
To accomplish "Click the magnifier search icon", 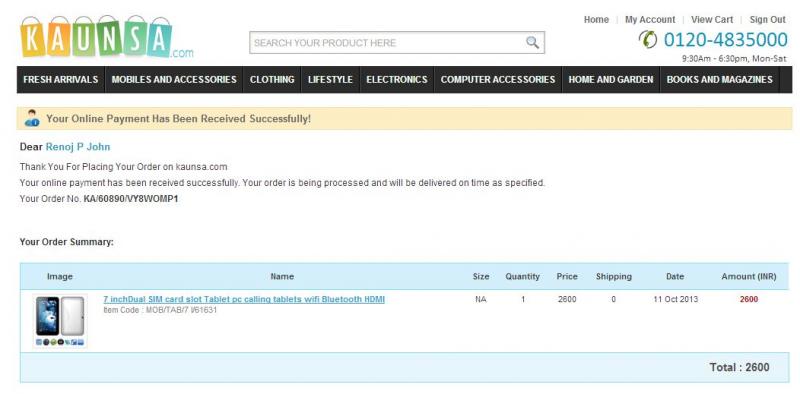I will [532, 42].
